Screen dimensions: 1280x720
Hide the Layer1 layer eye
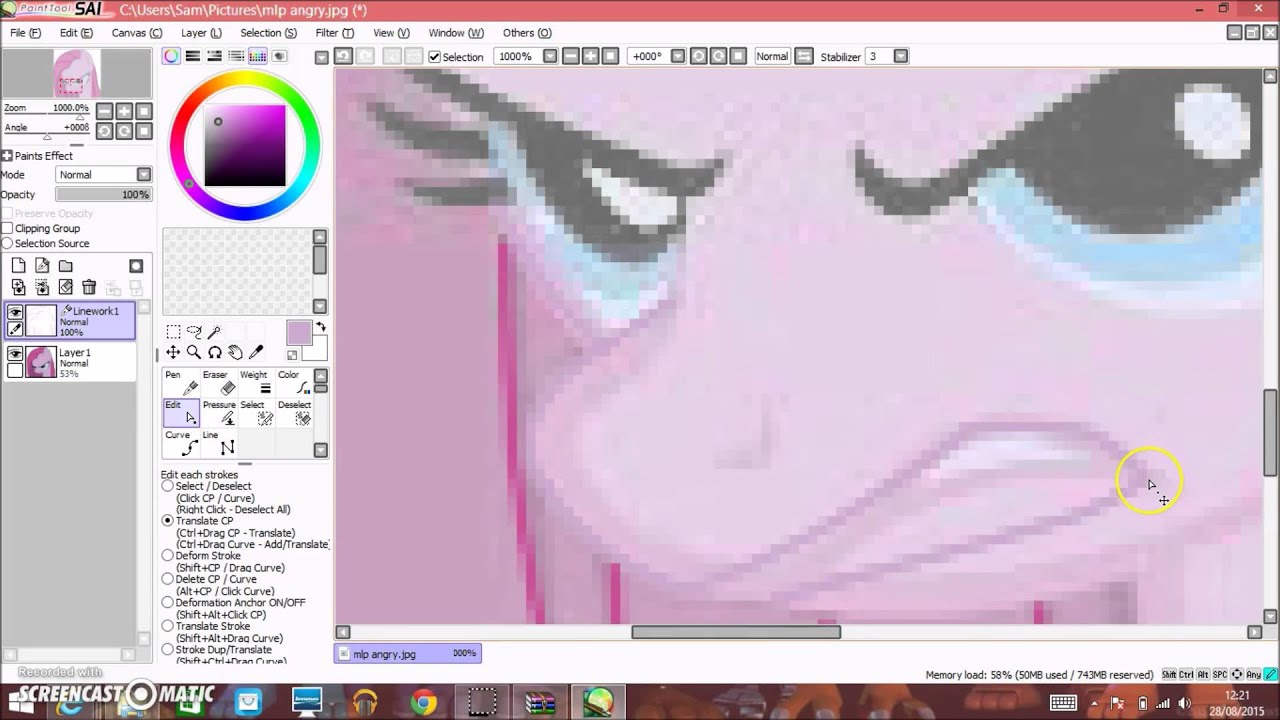(x=15, y=354)
